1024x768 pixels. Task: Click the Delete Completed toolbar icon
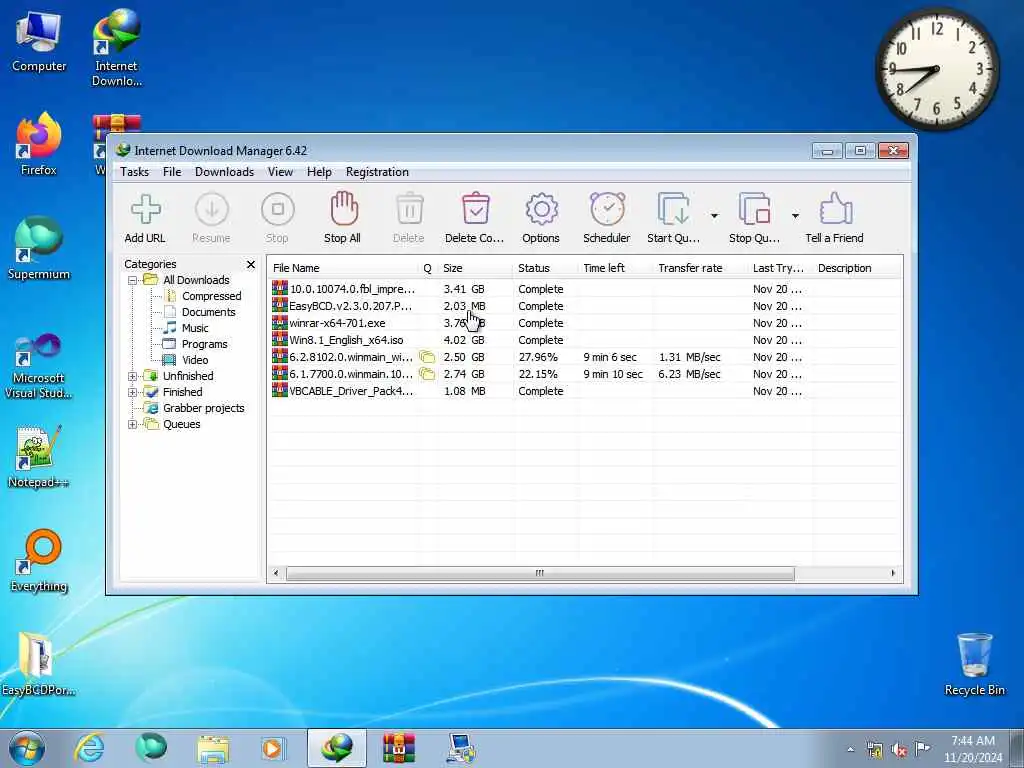click(475, 210)
